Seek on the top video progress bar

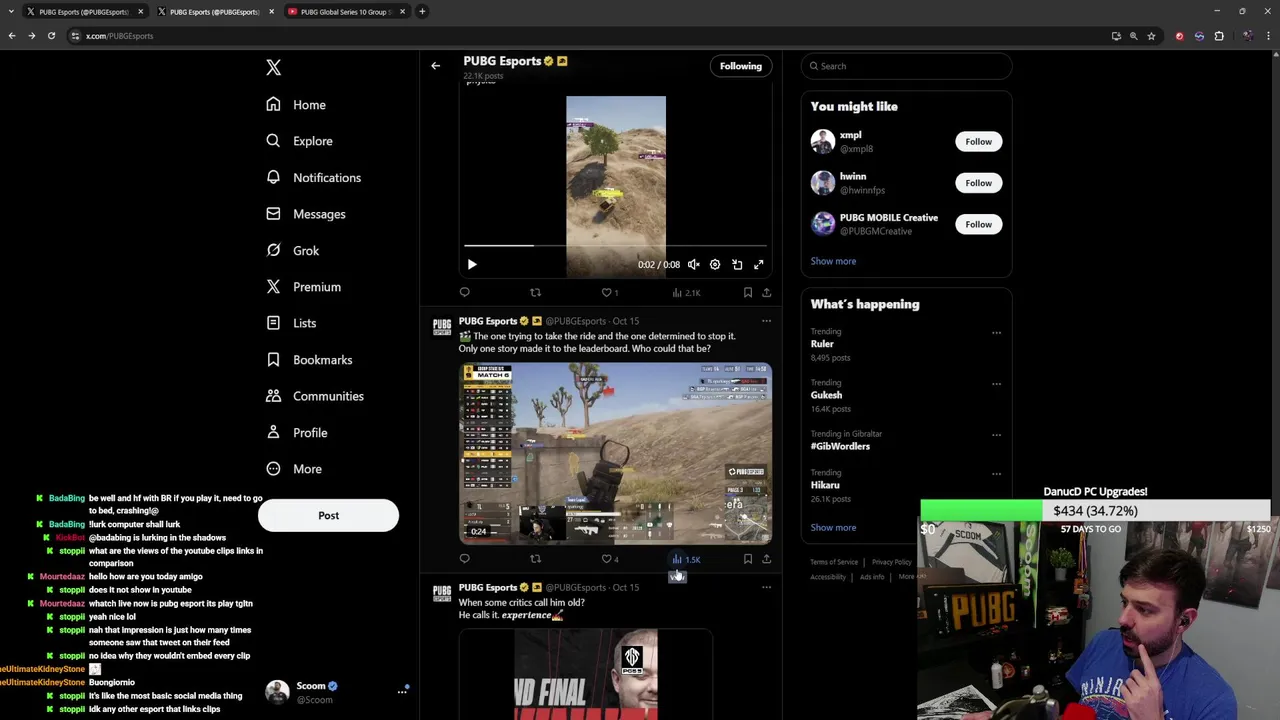(615, 245)
